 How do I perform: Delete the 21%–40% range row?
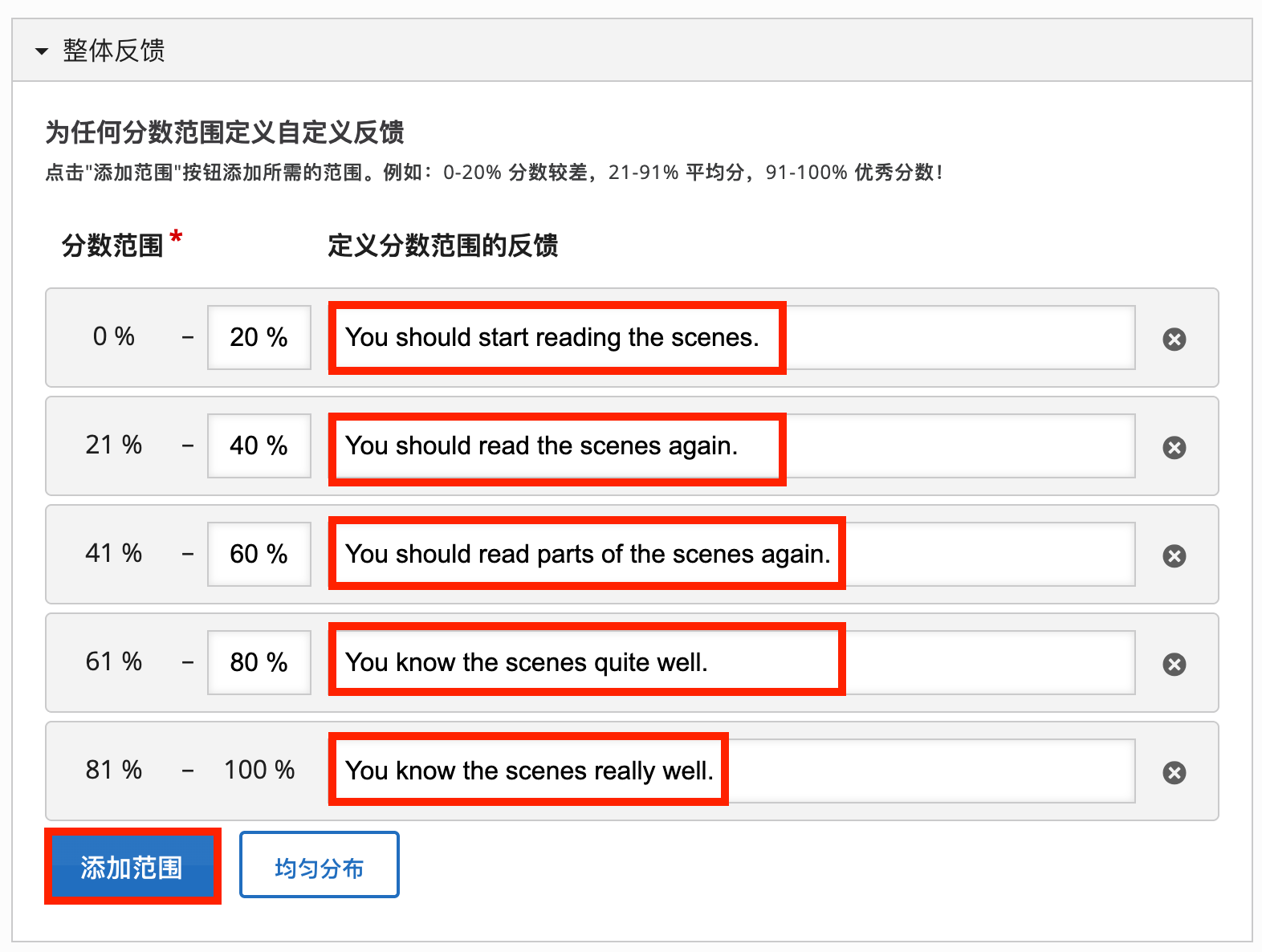click(1174, 447)
